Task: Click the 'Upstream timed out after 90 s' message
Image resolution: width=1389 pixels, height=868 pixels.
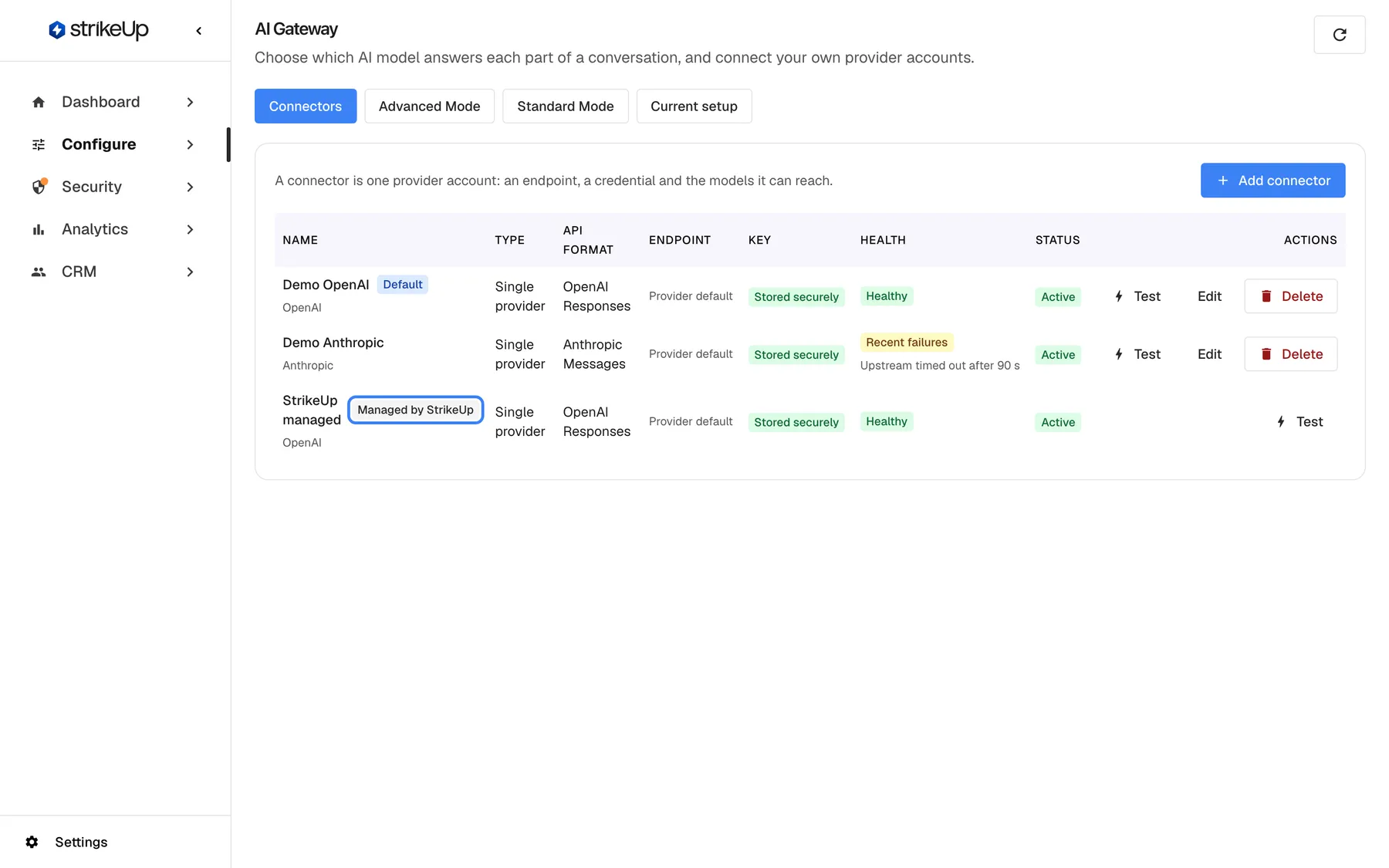Action: pyautogui.click(x=940, y=366)
